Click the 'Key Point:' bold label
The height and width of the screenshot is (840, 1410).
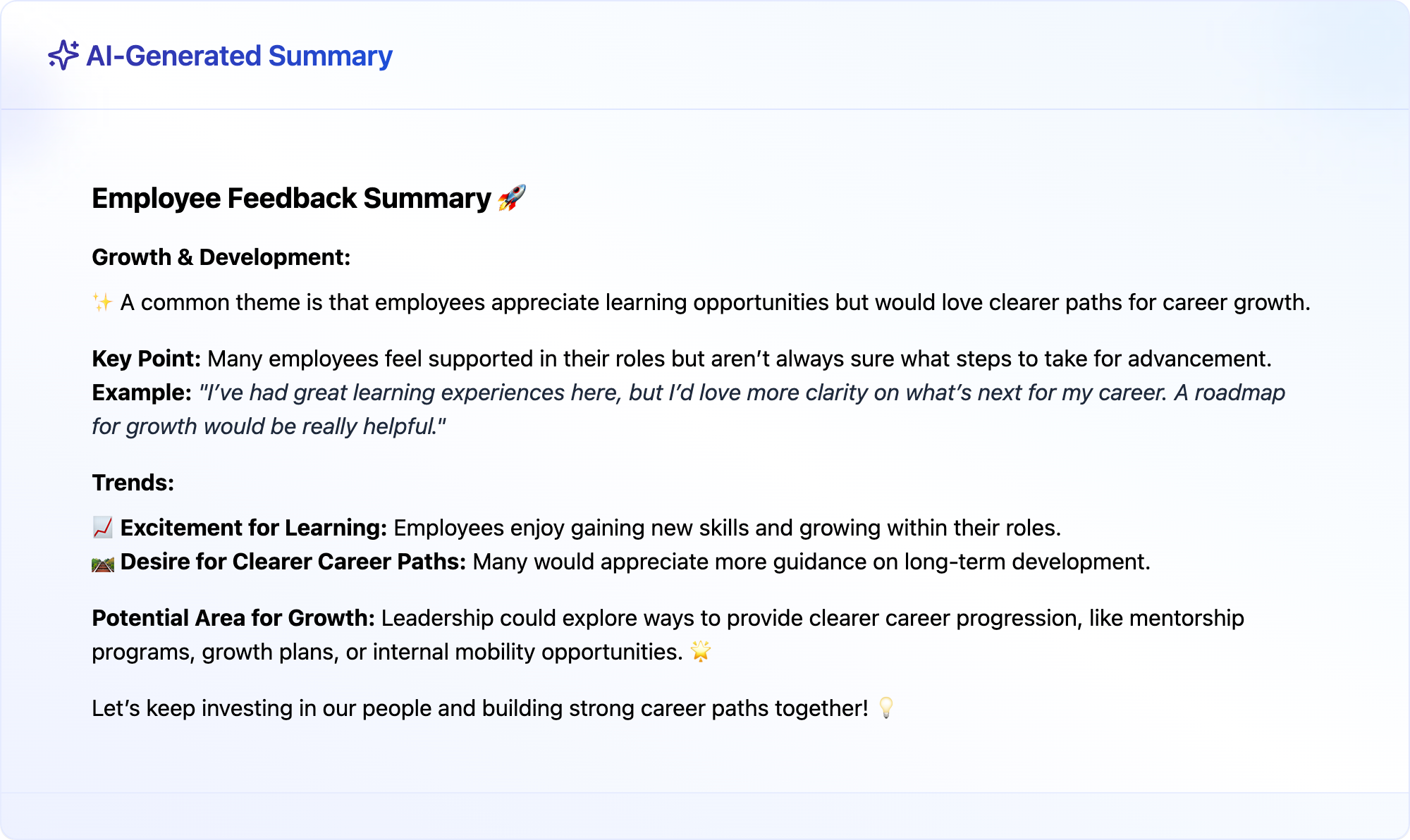tap(147, 359)
